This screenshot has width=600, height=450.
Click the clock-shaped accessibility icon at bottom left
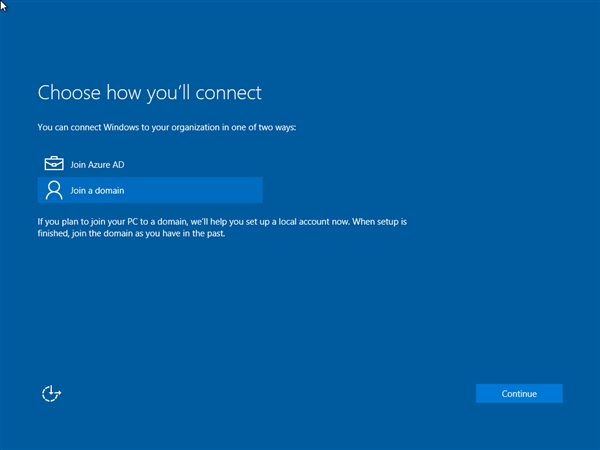tap(52, 394)
